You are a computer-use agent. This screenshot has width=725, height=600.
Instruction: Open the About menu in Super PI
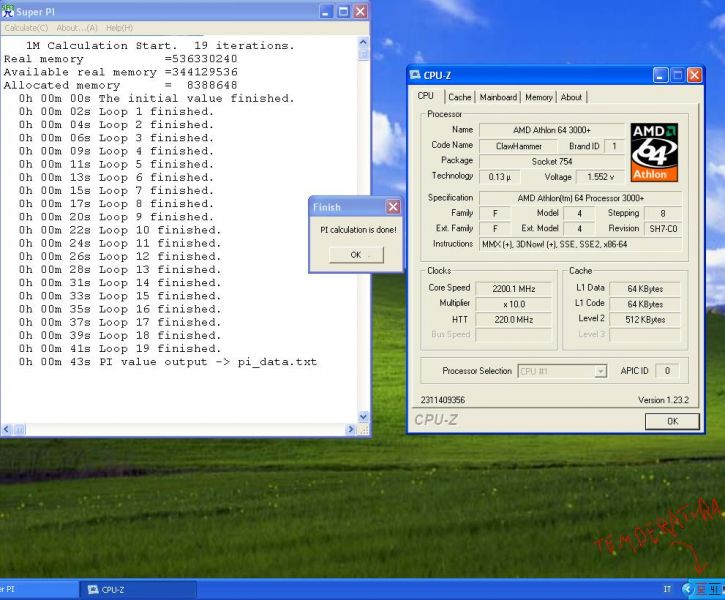(x=77, y=28)
